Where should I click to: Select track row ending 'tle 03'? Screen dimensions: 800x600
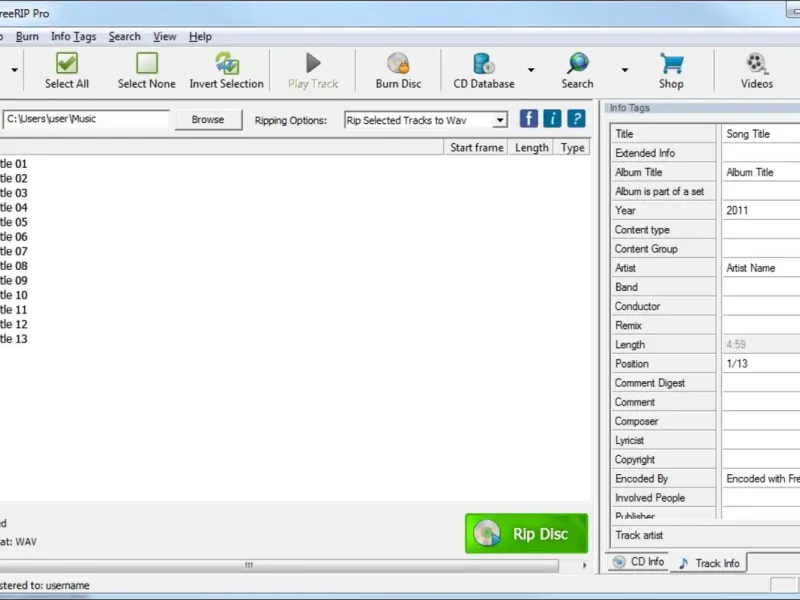coord(14,193)
